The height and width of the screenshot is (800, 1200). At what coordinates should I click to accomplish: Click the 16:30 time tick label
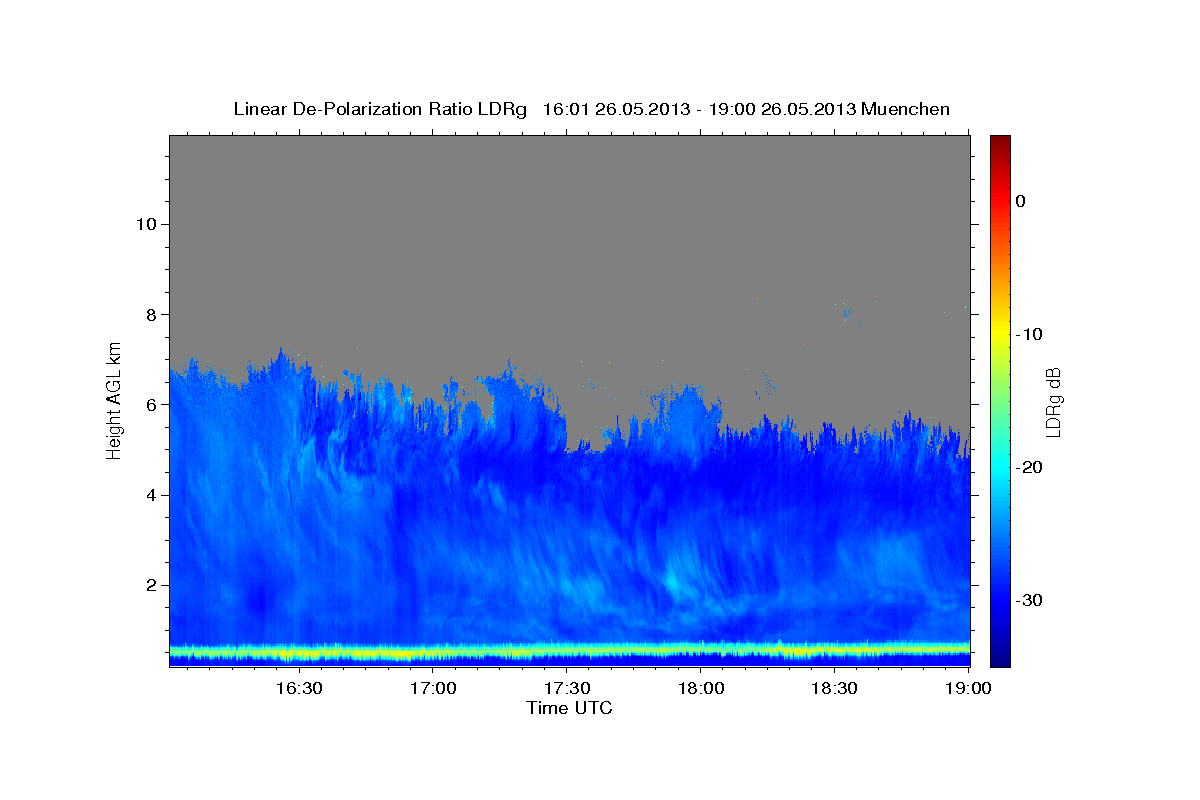(299, 688)
